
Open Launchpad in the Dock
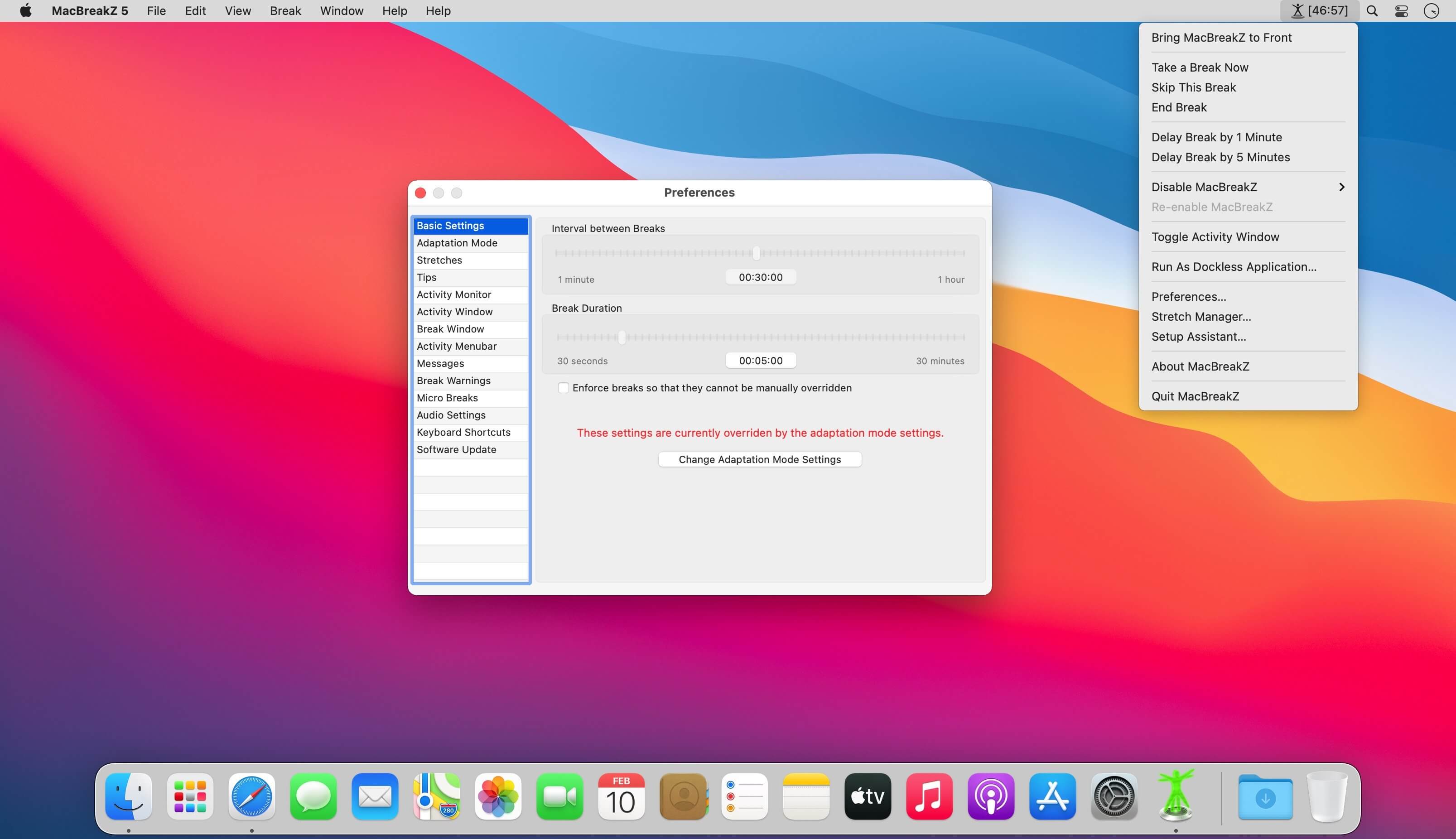190,796
